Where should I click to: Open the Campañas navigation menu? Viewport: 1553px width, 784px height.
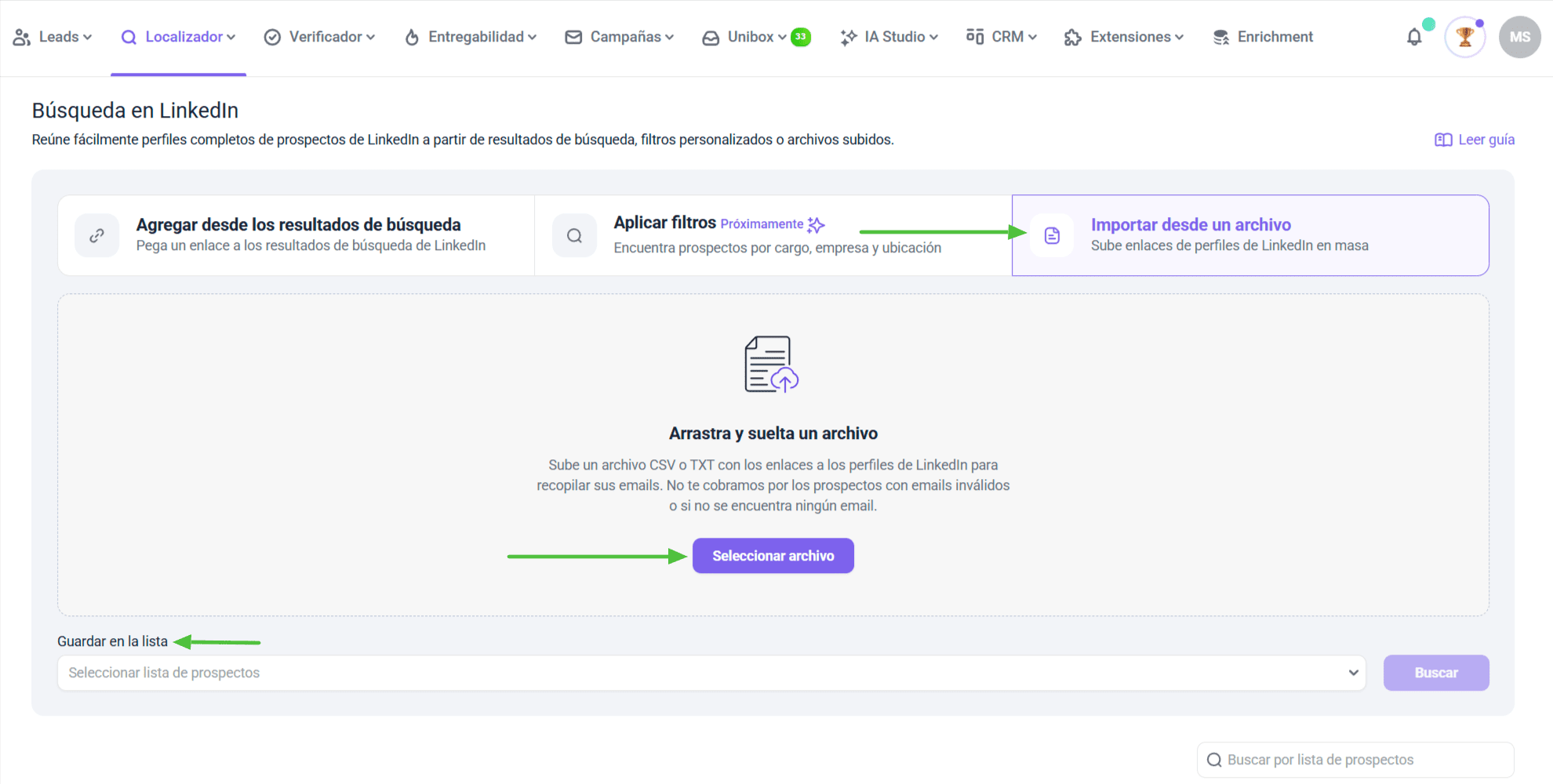coord(620,37)
